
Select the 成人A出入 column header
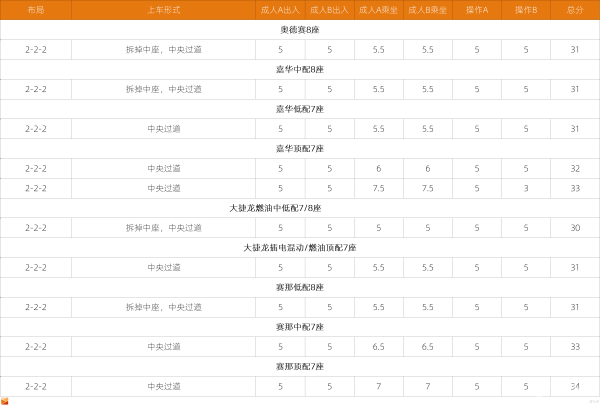point(280,10)
